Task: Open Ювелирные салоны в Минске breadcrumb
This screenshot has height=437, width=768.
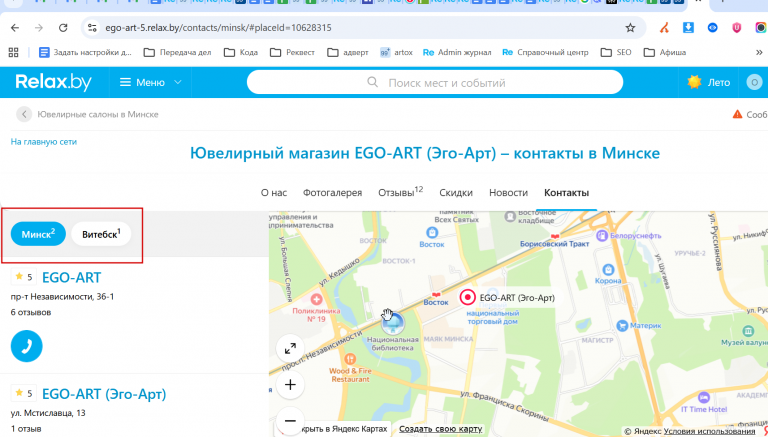Action: click(98, 114)
